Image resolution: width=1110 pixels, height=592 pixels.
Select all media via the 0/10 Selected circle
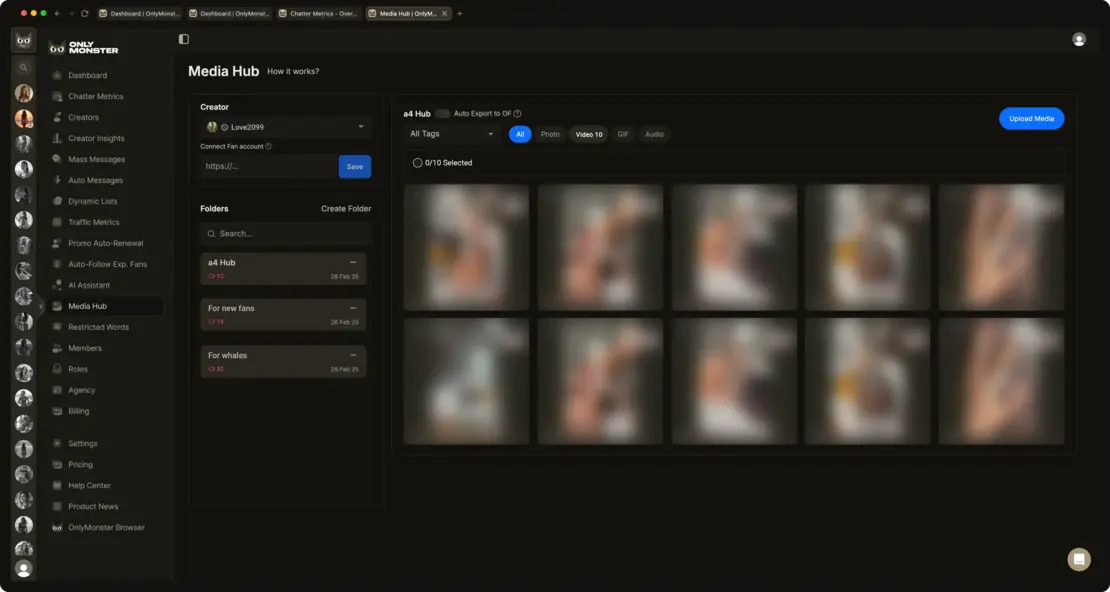coord(418,163)
